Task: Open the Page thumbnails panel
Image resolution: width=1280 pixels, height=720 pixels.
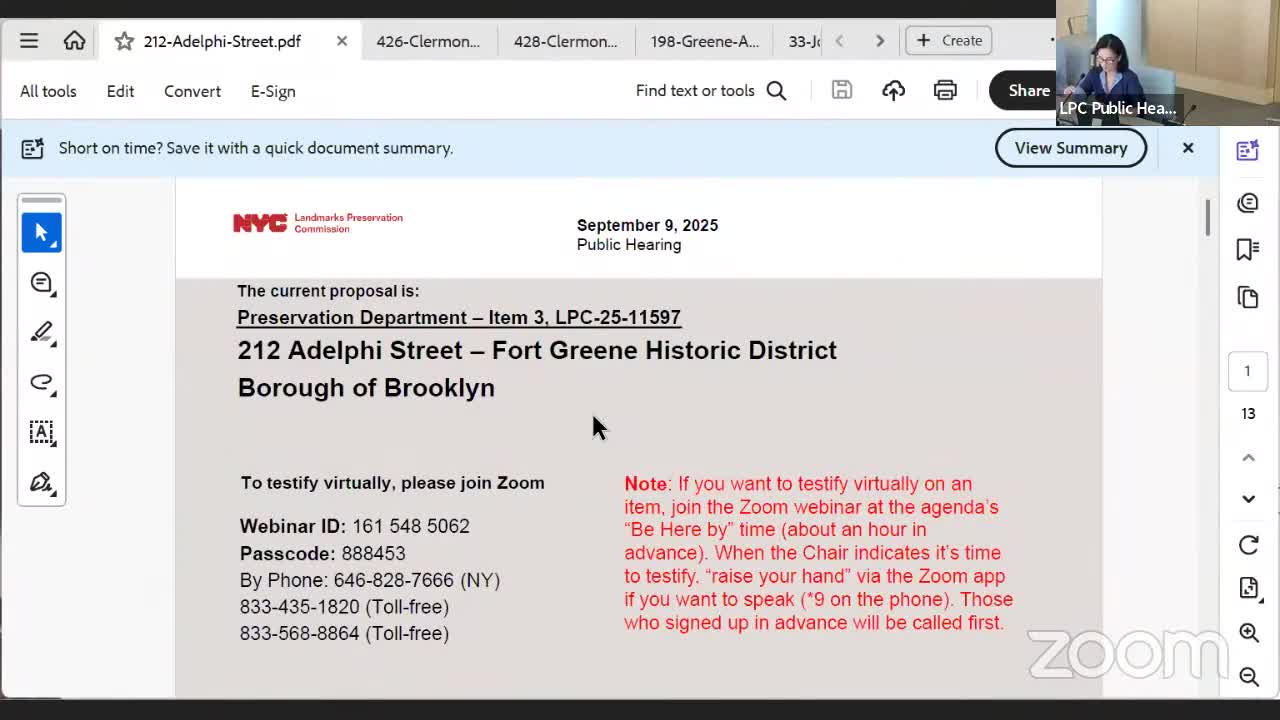Action: [1248, 297]
